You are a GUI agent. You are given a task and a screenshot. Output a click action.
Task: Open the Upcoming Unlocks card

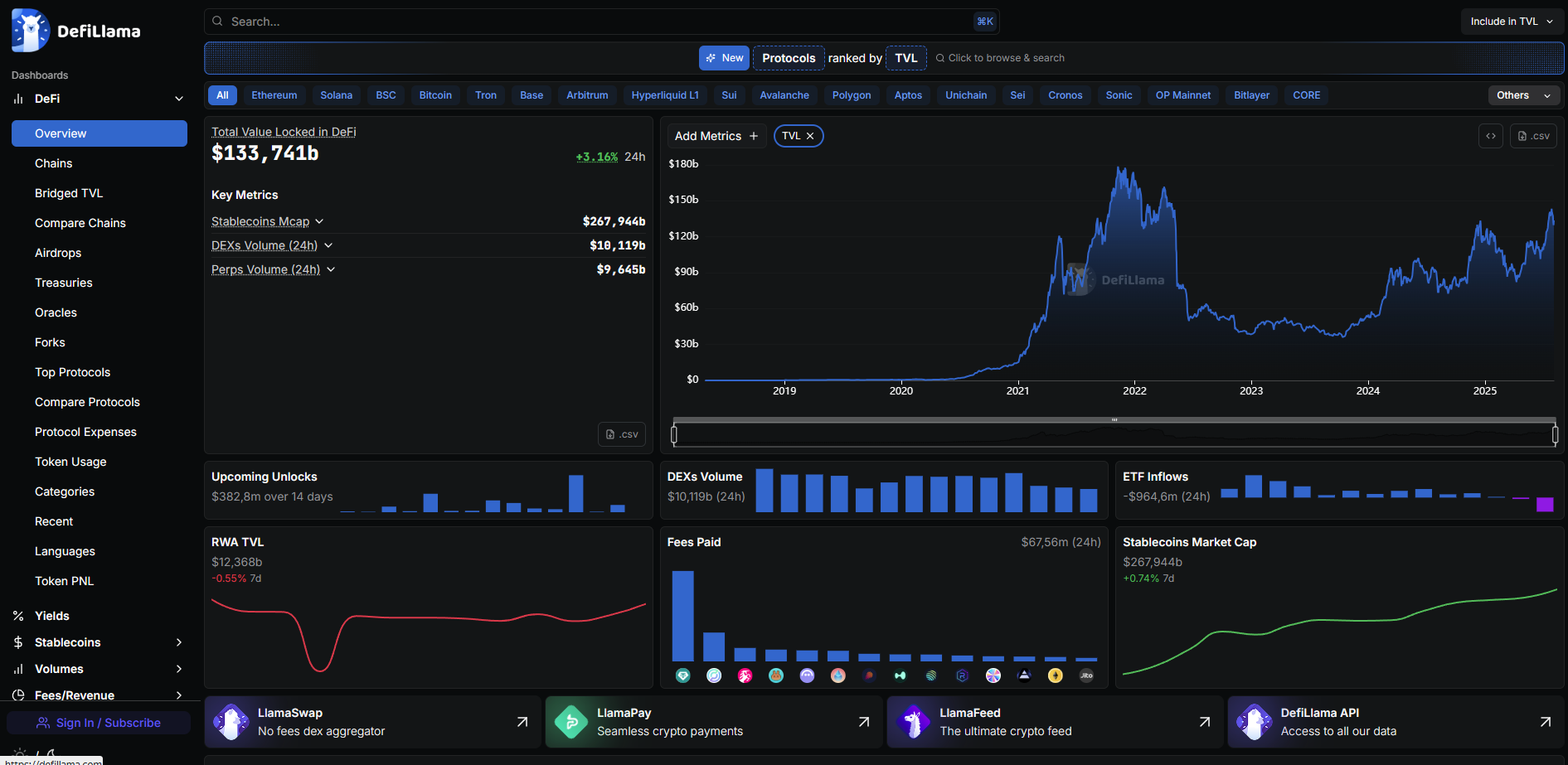point(429,490)
